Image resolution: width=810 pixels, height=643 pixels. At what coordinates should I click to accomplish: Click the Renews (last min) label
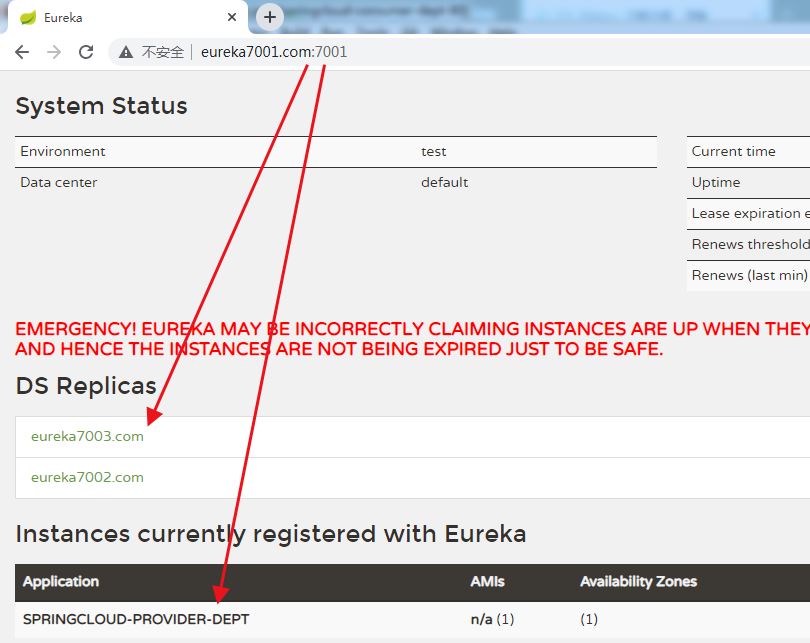coord(750,275)
